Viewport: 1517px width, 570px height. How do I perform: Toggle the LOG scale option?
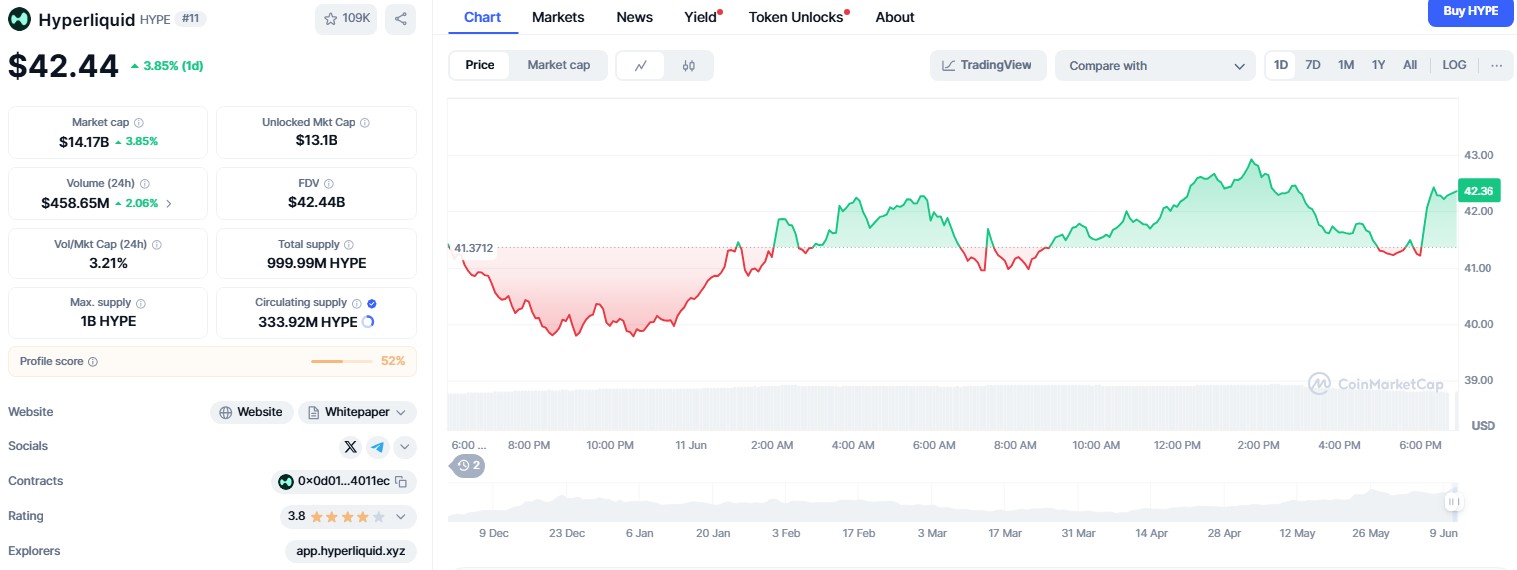point(1454,65)
